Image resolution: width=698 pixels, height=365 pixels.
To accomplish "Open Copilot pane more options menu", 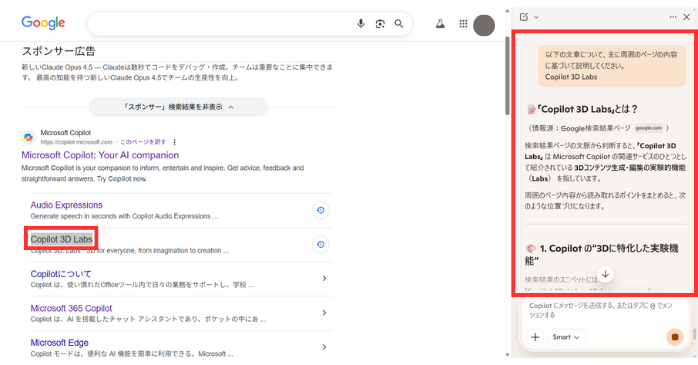I will pos(673,17).
